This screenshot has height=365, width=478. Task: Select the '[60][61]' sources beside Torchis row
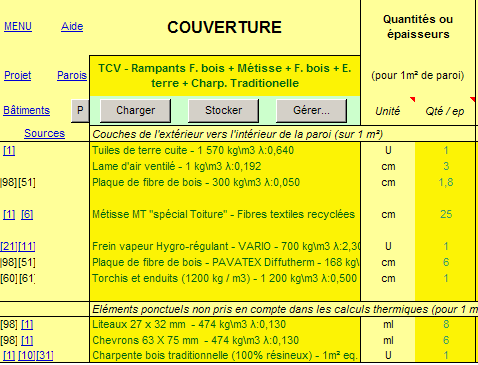[18, 278]
